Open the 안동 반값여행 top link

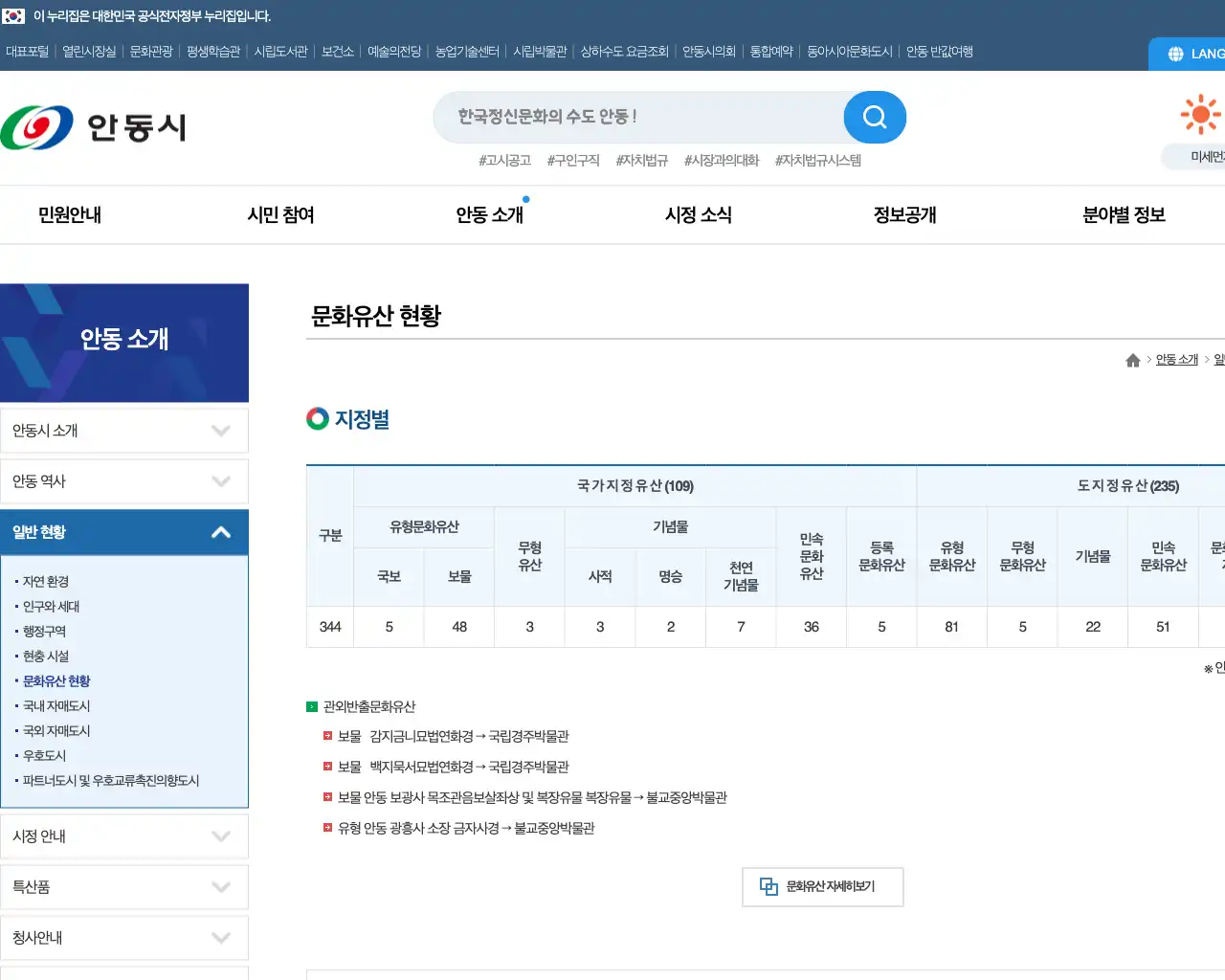pyautogui.click(x=940, y=52)
